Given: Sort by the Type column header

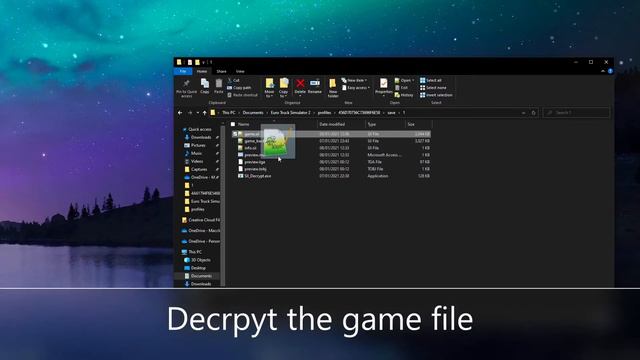Looking at the screenshot, I should [x=371, y=124].
